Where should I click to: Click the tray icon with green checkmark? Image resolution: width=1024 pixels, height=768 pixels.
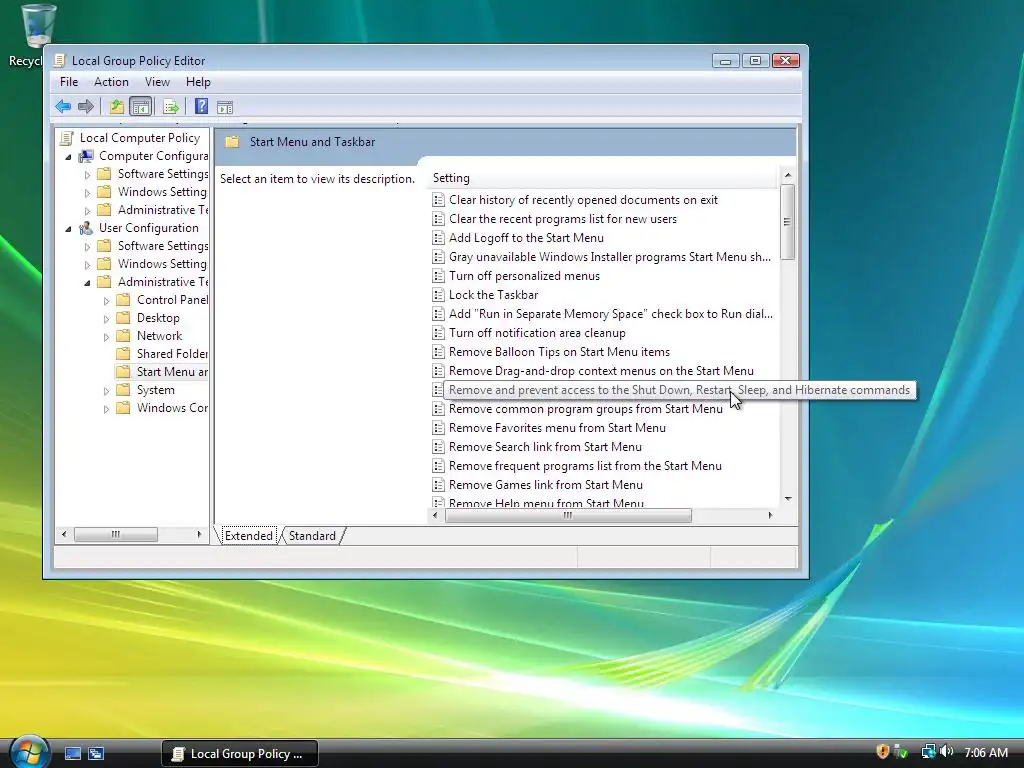[x=901, y=752]
